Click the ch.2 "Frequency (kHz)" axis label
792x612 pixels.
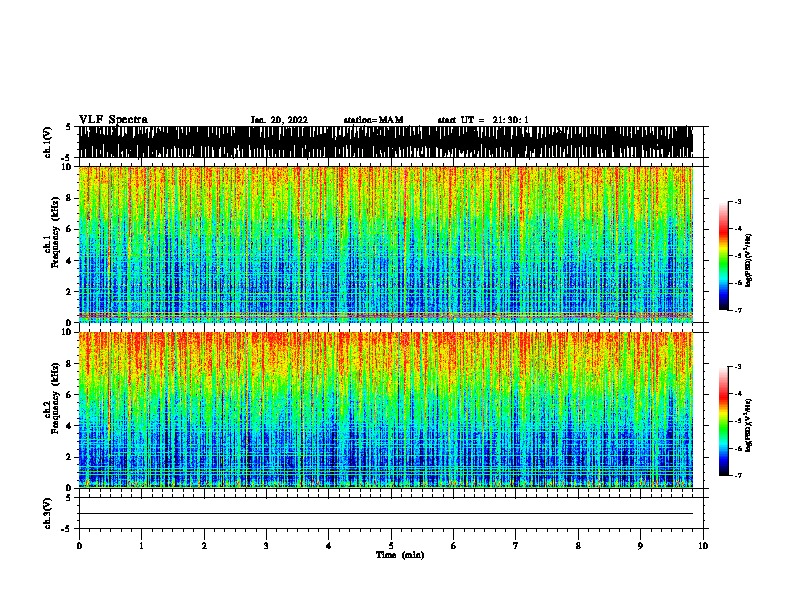pos(55,398)
